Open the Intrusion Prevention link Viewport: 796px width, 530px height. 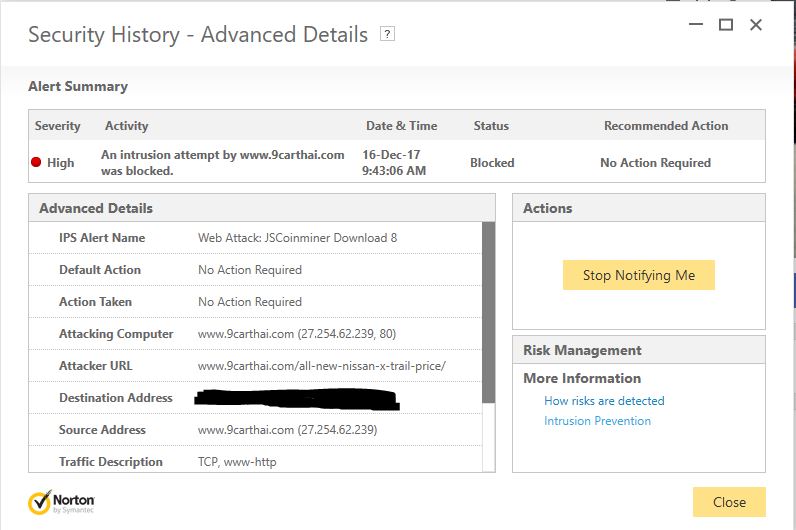598,421
